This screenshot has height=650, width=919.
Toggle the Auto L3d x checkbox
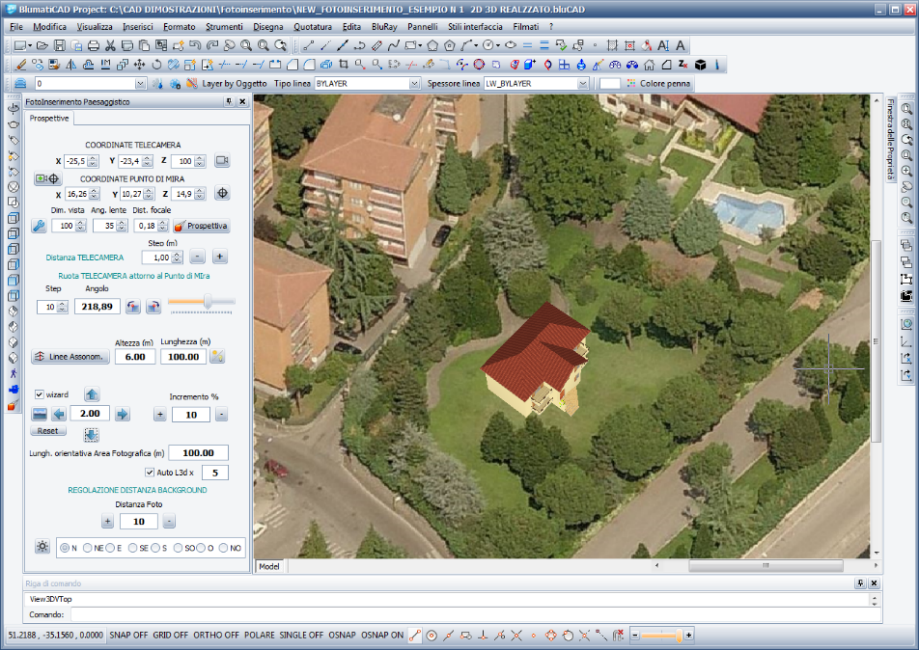coord(150,472)
